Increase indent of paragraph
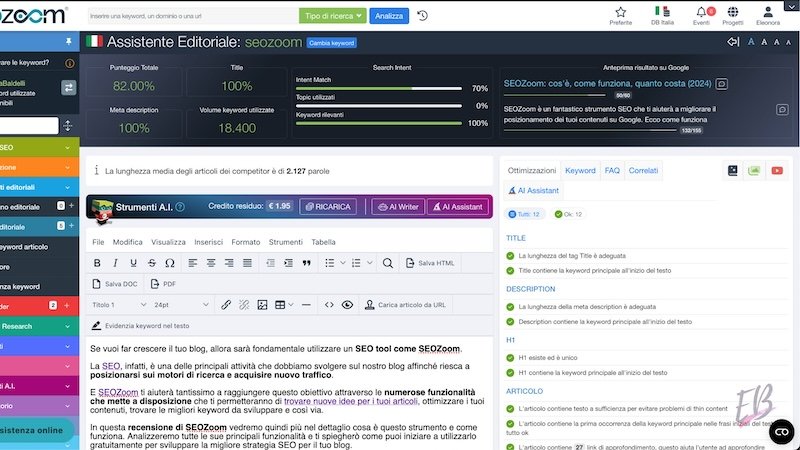 [288, 263]
